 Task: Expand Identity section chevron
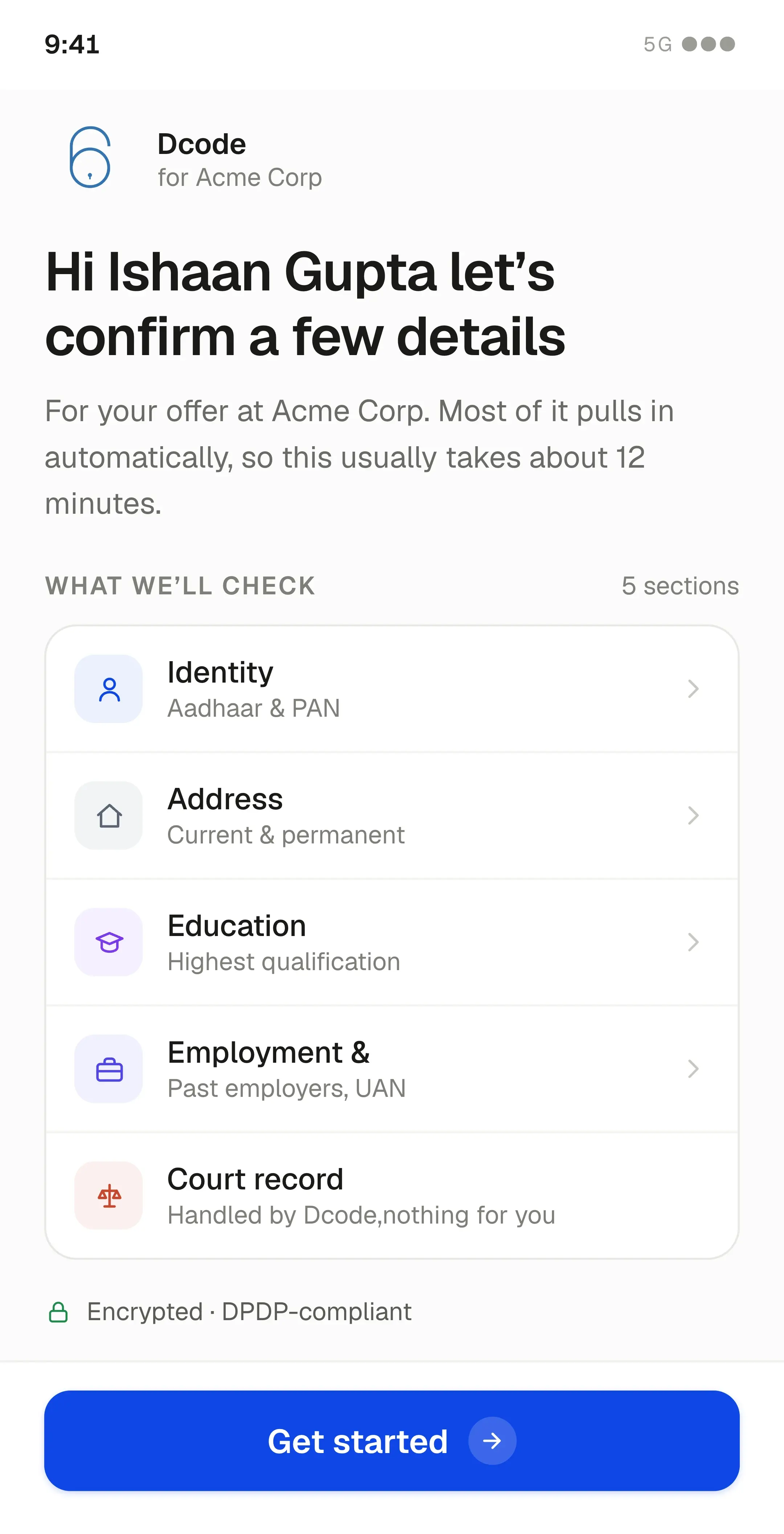(x=693, y=689)
